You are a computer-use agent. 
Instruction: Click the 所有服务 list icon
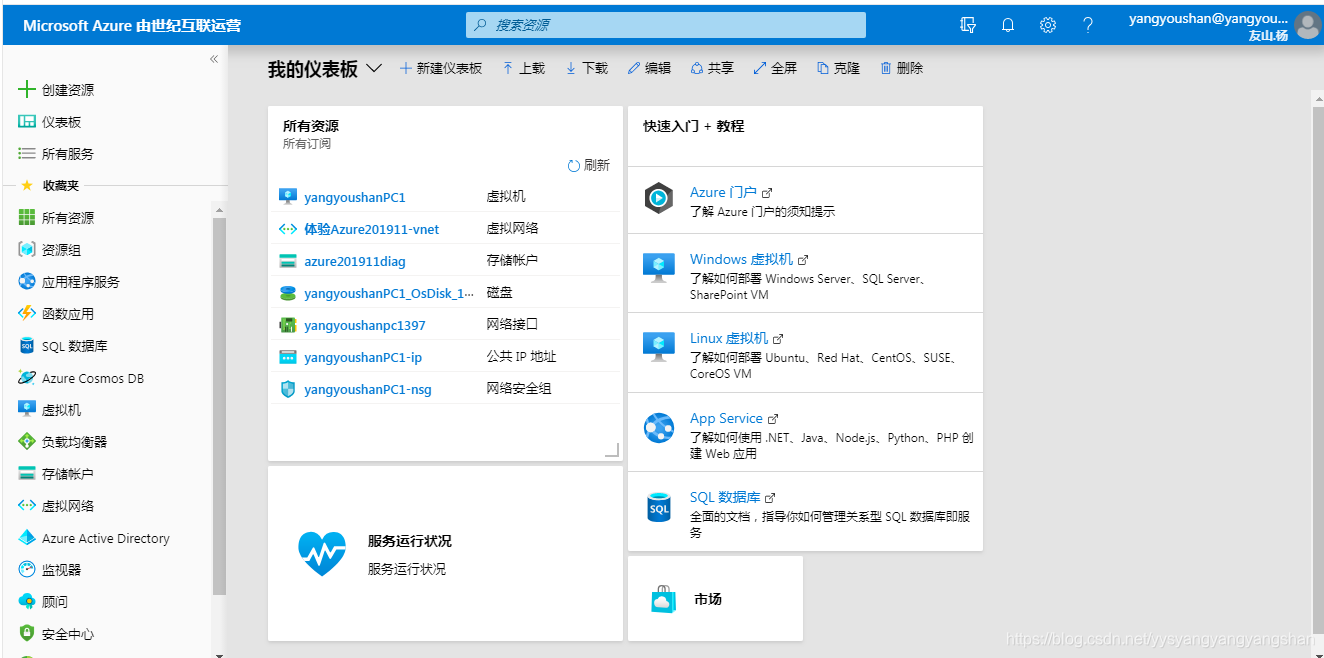coord(27,154)
